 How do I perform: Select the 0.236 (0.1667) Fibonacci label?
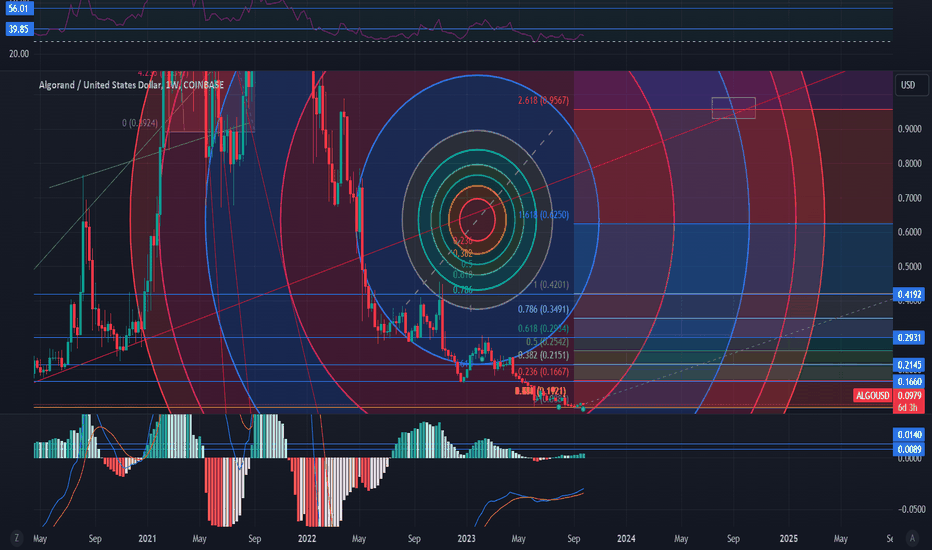point(543,372)
